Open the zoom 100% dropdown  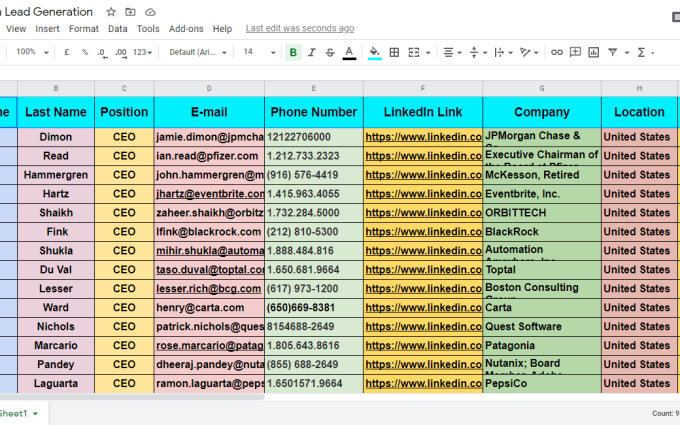click(x=32, y=52)
